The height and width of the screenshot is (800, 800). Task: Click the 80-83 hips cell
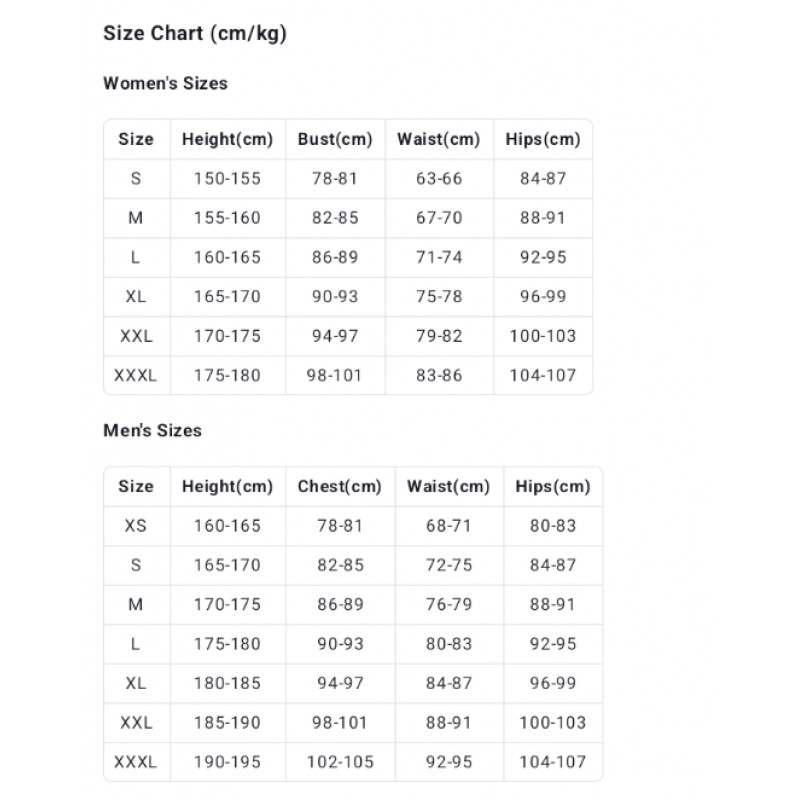point(553,525)
